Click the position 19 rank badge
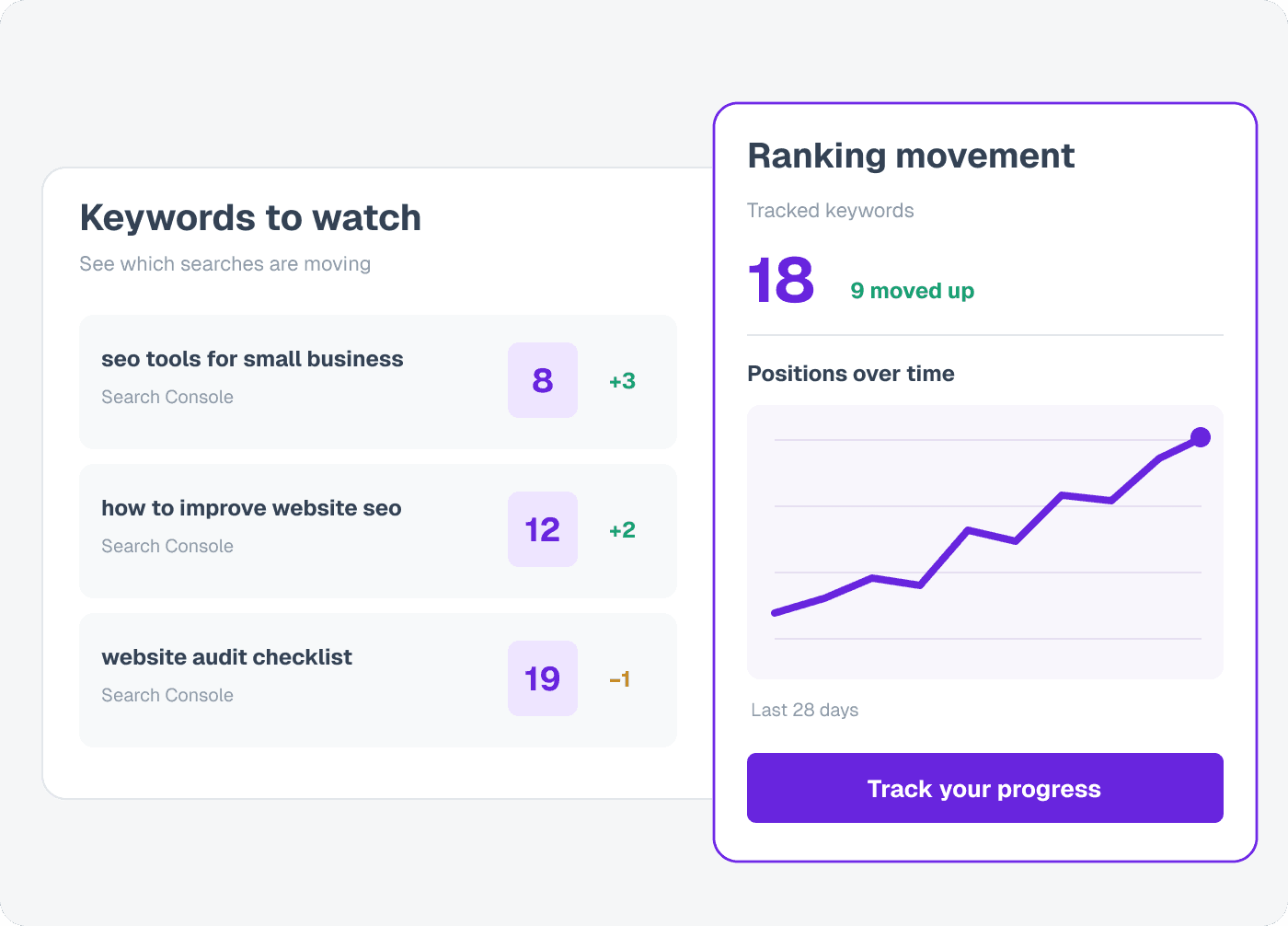 point(543,678)
